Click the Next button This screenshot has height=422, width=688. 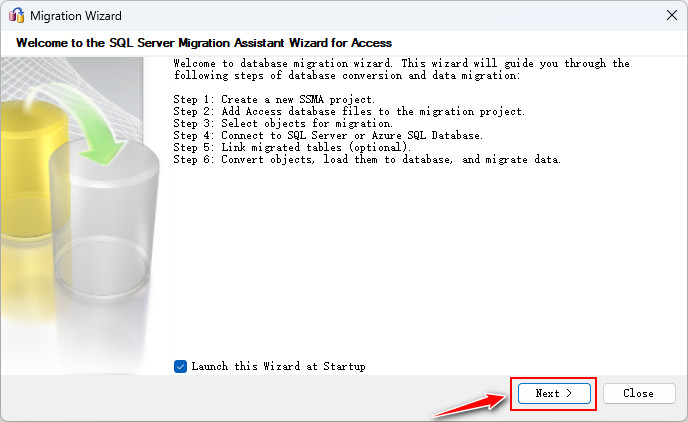click(554, 393)
